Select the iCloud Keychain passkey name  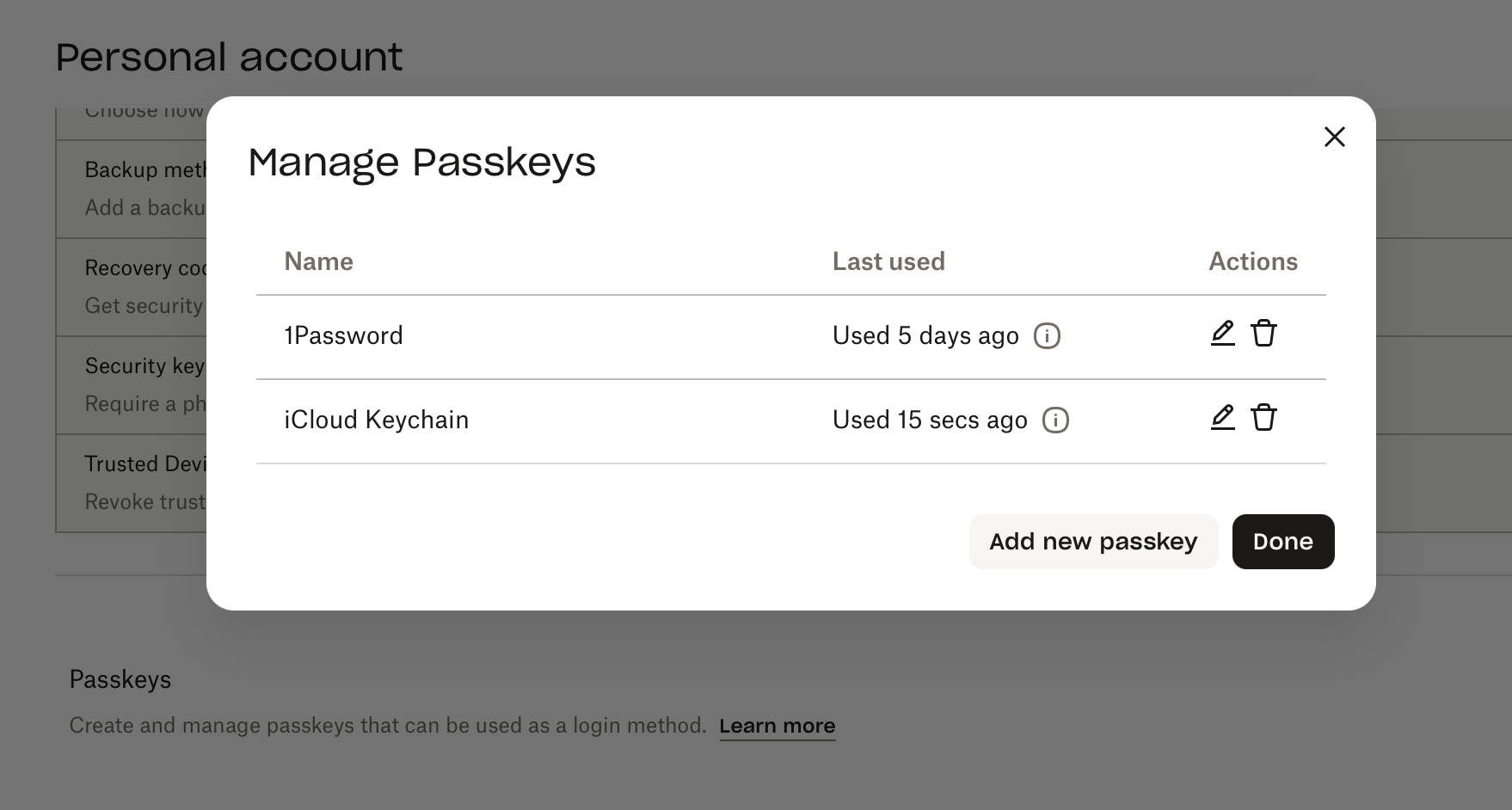click(x=376, y=420)
